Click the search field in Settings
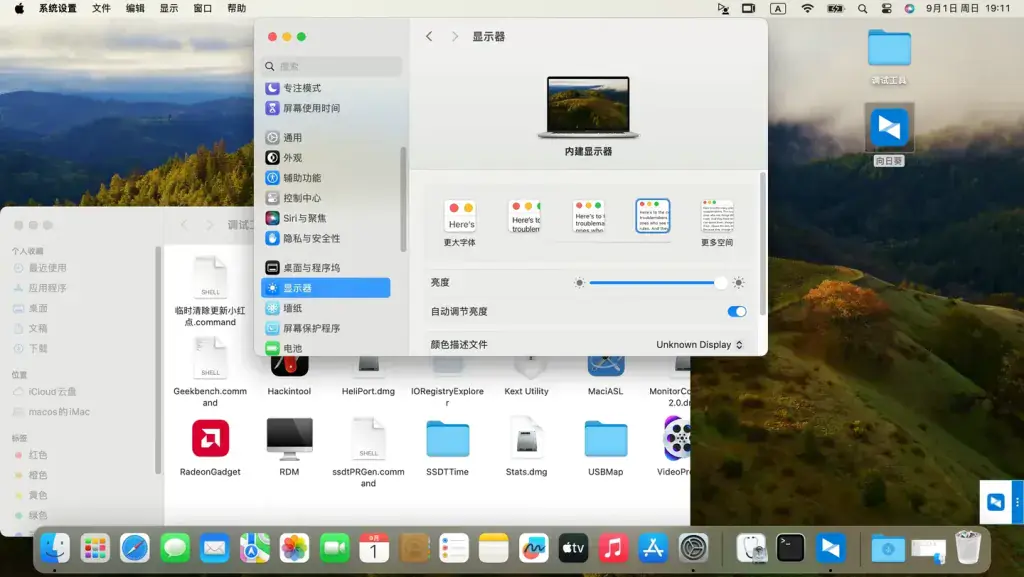Viewport: 1024px width, 577px height. point(332,66)
